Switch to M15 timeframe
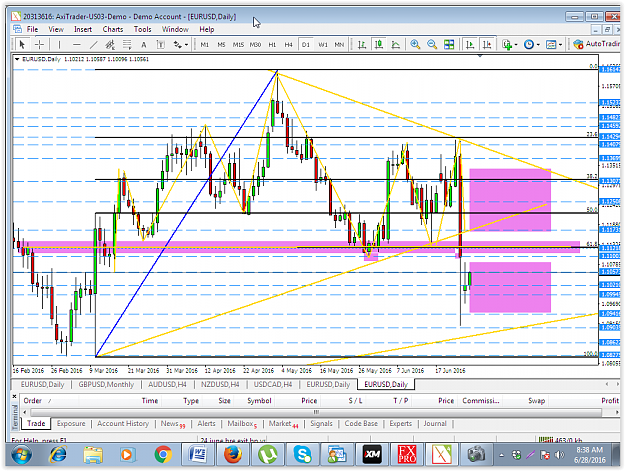Screen dimensions: 625x471 point(238,45)
